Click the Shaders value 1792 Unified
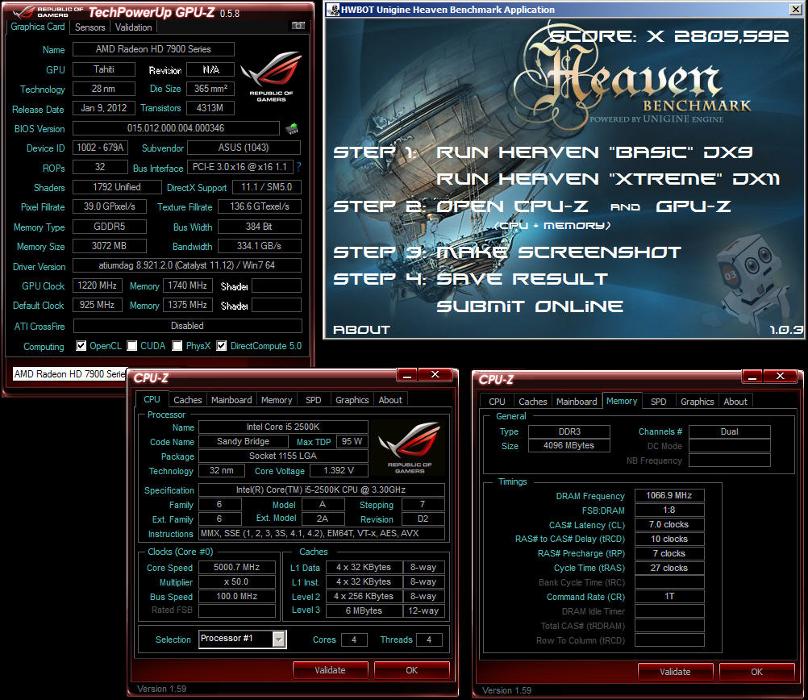 pyautogui.click(x=116, y=187)
